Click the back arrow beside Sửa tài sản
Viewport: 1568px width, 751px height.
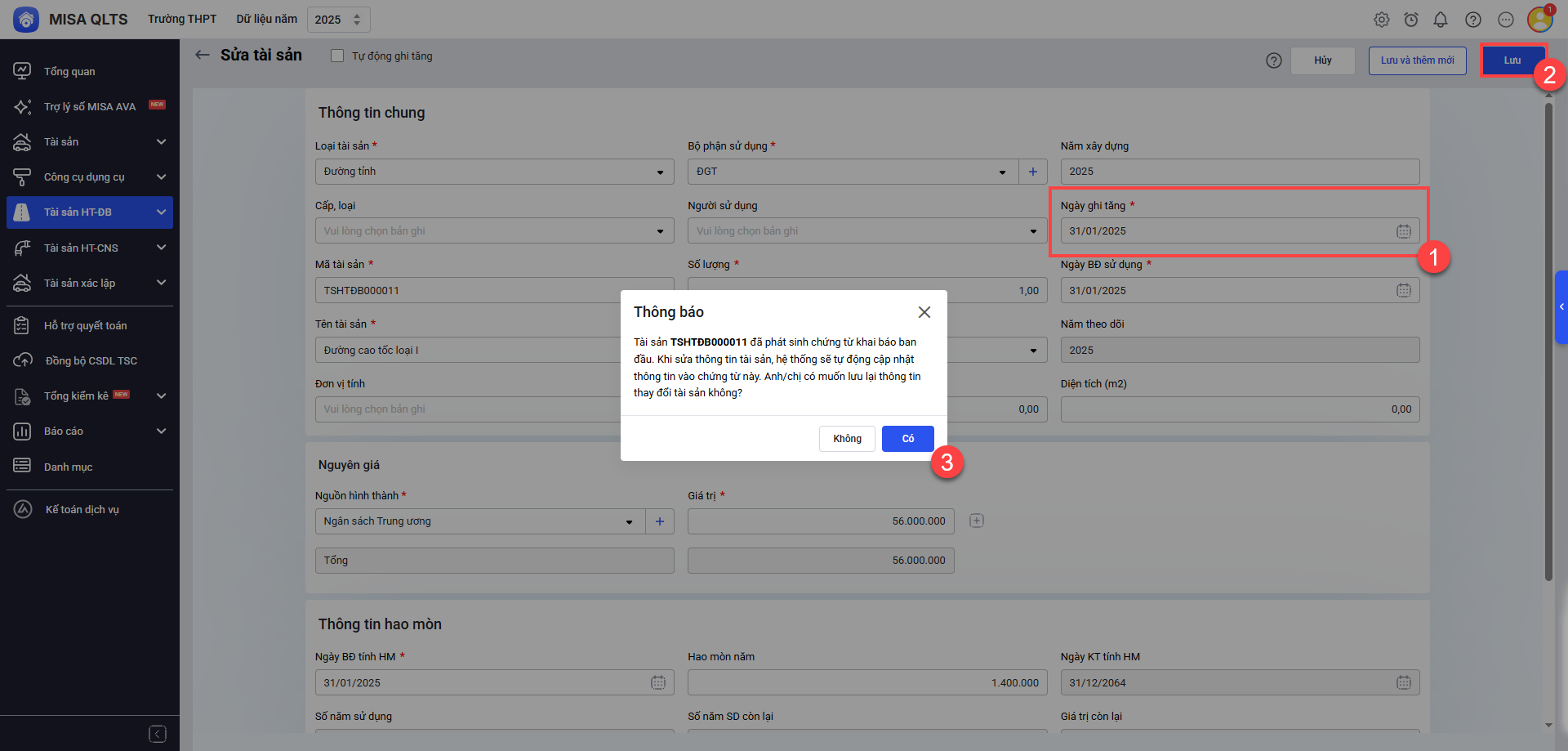point(203,55)
